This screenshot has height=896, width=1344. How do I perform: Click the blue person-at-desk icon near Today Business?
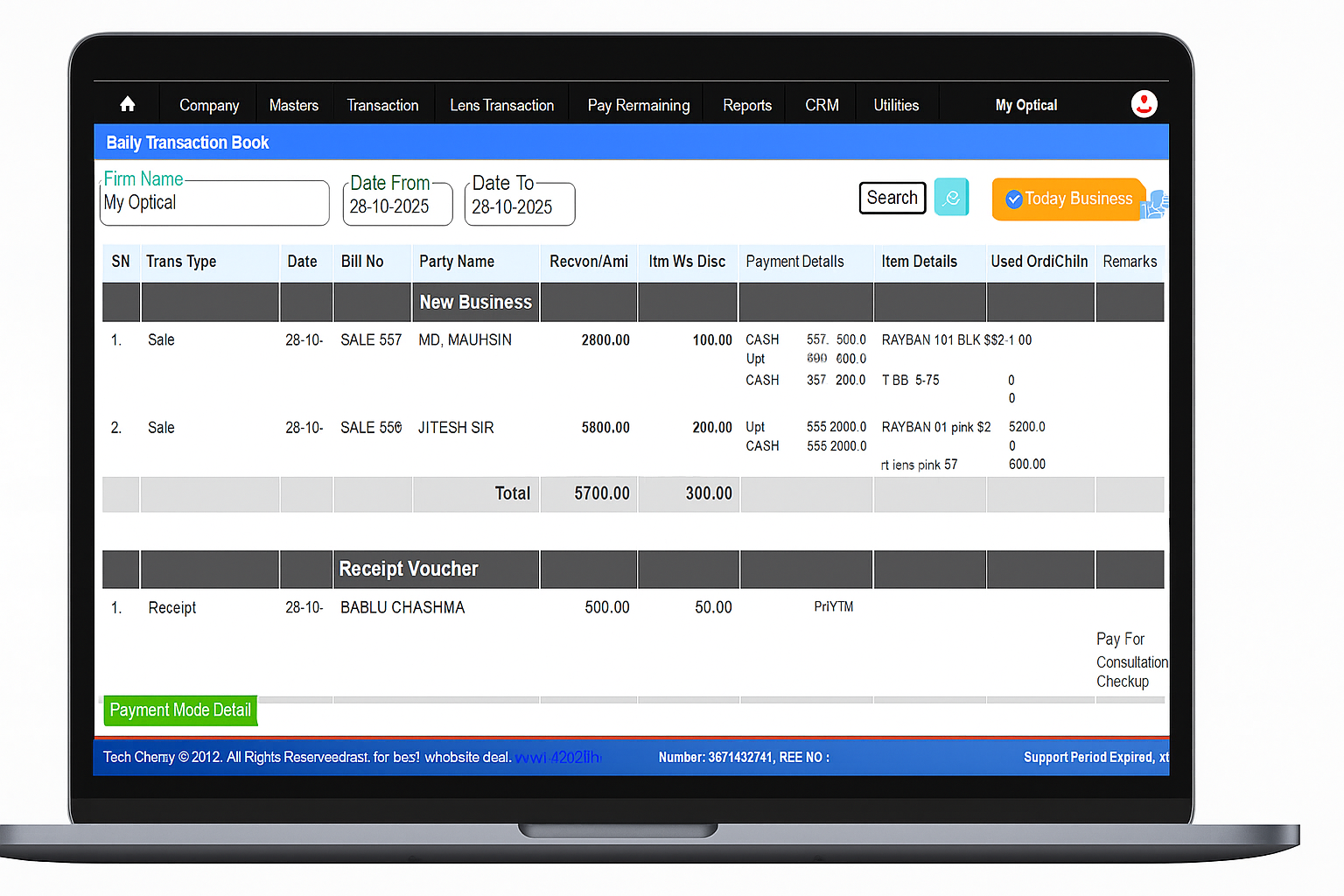(x=1154, y=206)
